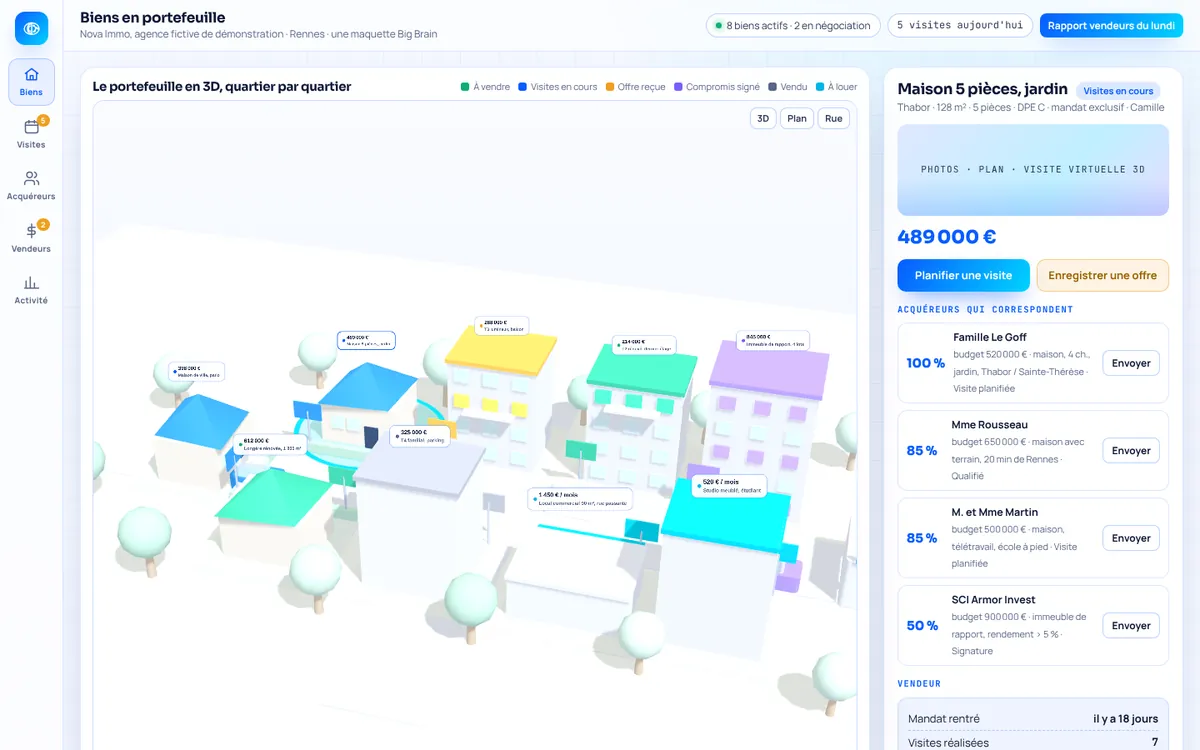The width and height of the screenshot is (1200, 750).
Task: Open the Biens section in sidebar
Action: (x=31, y=82)
